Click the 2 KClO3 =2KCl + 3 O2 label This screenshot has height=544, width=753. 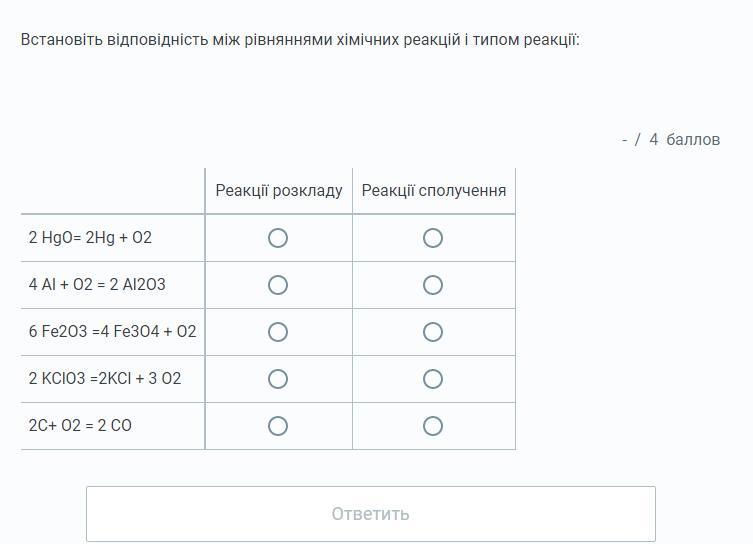105,378
